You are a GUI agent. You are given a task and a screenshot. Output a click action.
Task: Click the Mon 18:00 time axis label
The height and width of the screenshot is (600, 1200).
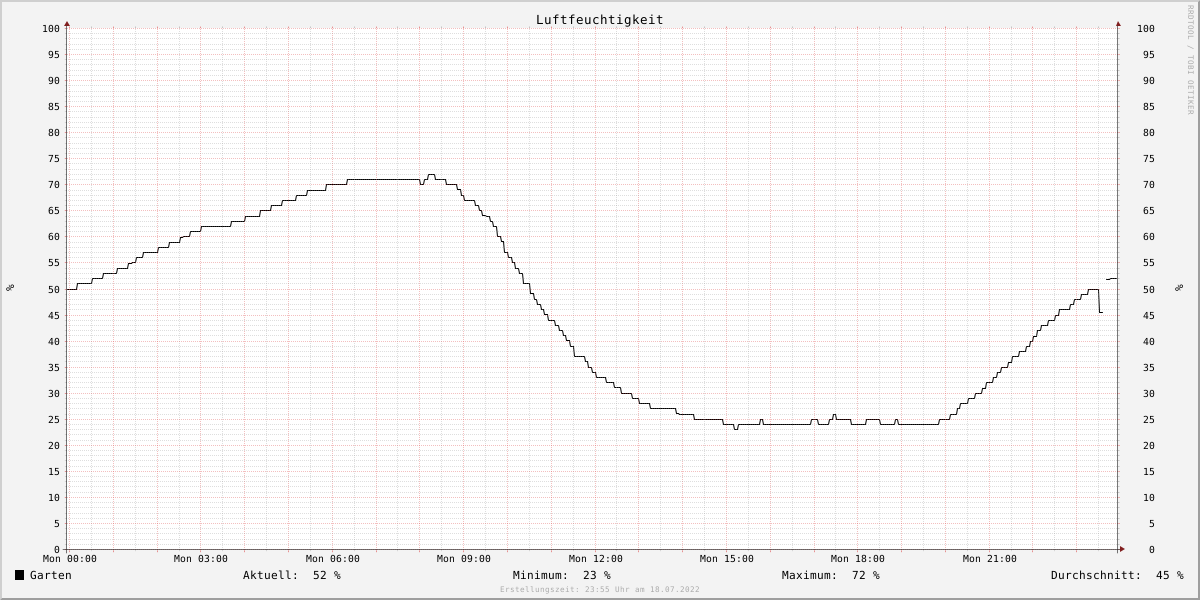pos(858,559)
